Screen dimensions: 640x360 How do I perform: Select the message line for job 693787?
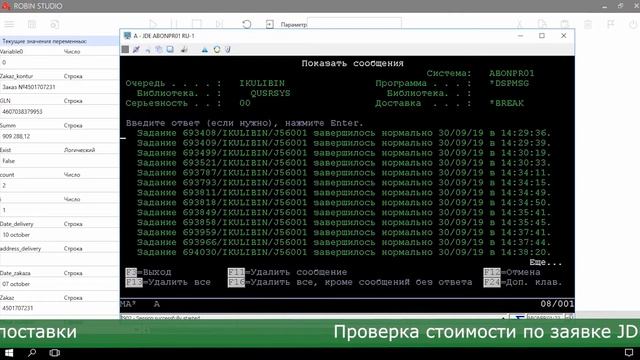click(344, 173)
